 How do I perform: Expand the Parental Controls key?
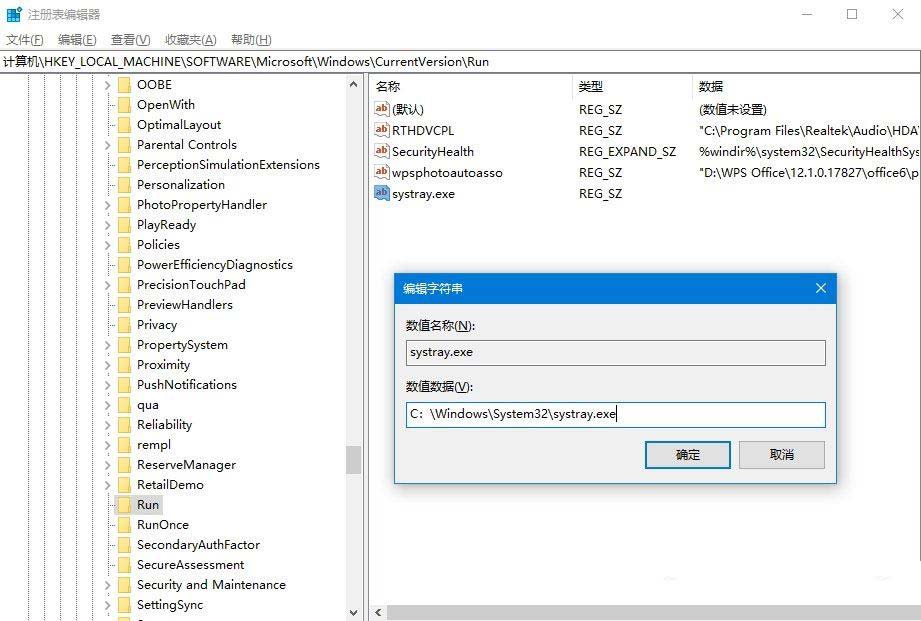pos(107,145)
